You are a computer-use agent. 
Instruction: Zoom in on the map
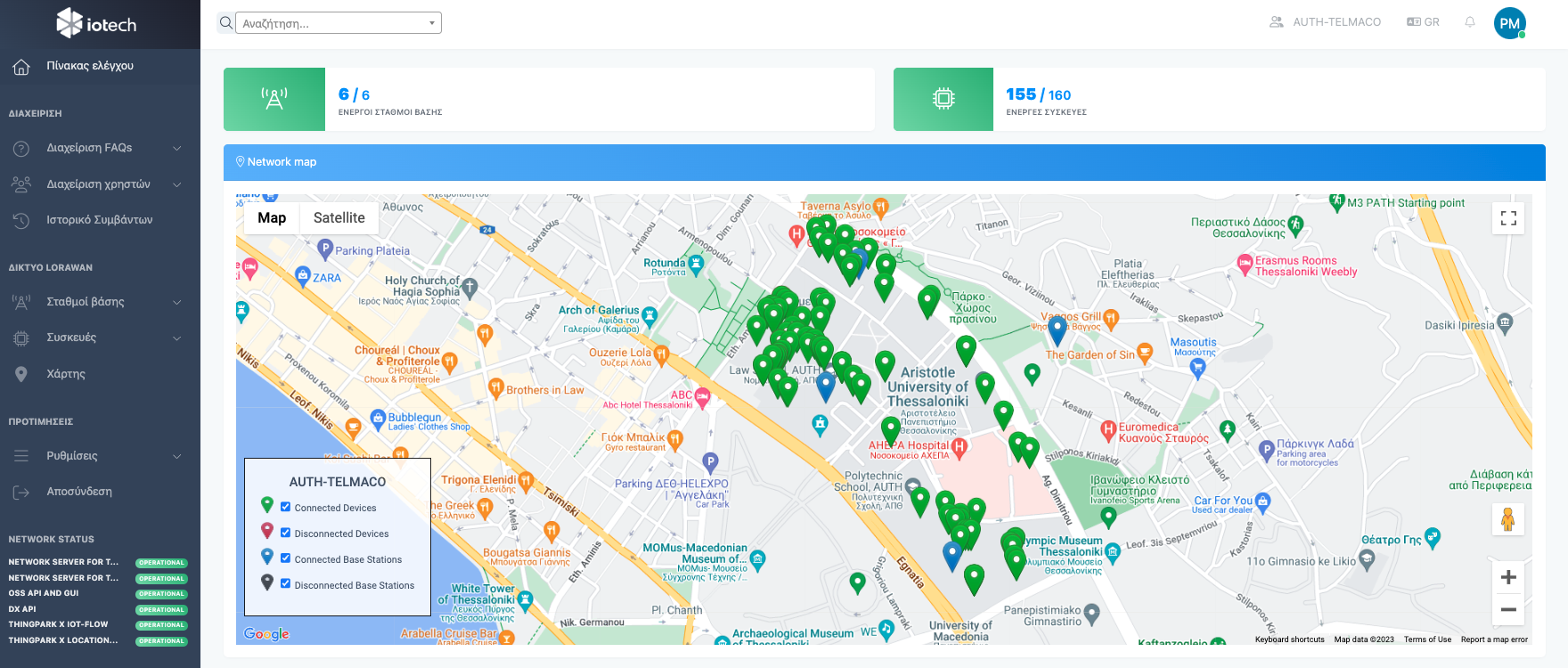(x=1508, y=577)
